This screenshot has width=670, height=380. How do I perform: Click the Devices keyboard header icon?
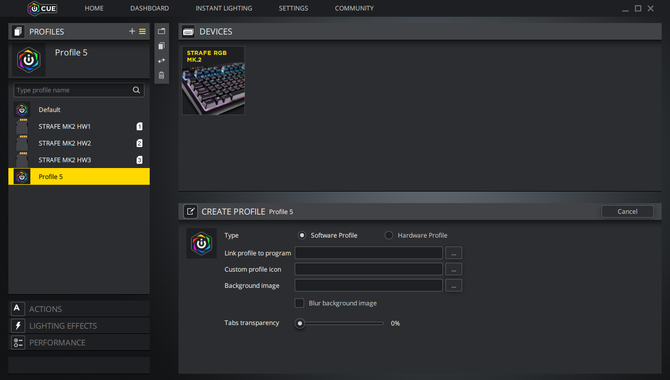188,32
